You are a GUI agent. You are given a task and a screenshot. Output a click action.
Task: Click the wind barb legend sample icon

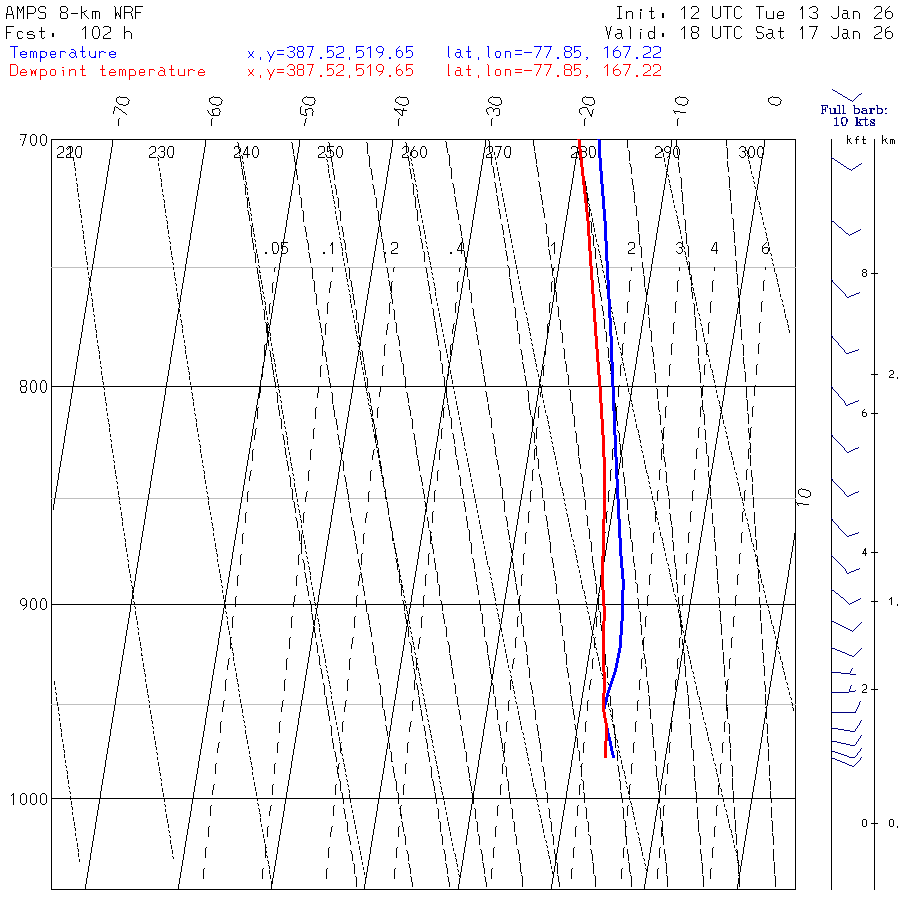(847, 95)
